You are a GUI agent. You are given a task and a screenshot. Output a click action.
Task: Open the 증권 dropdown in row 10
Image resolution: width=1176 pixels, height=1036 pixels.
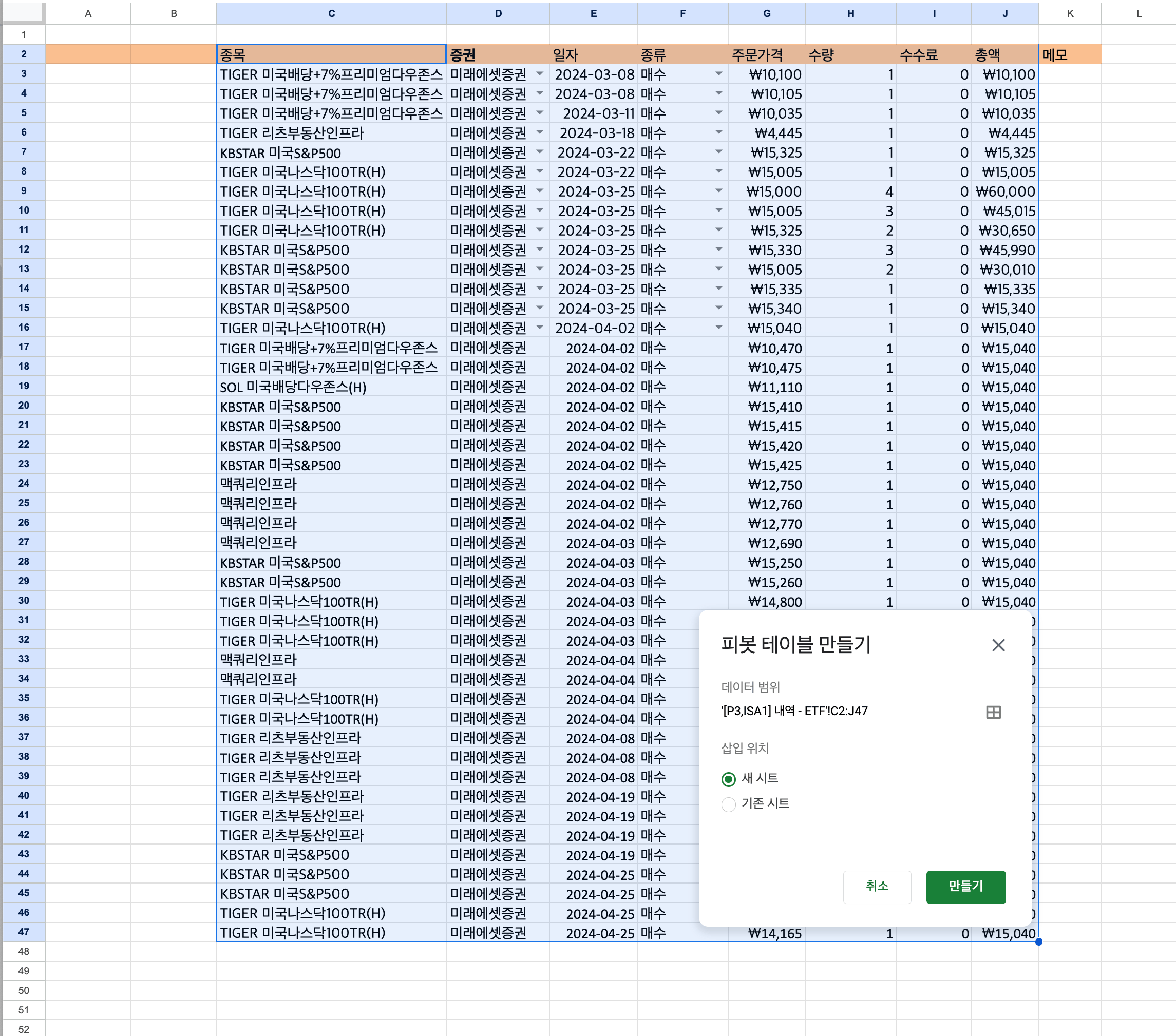point(540,210)
